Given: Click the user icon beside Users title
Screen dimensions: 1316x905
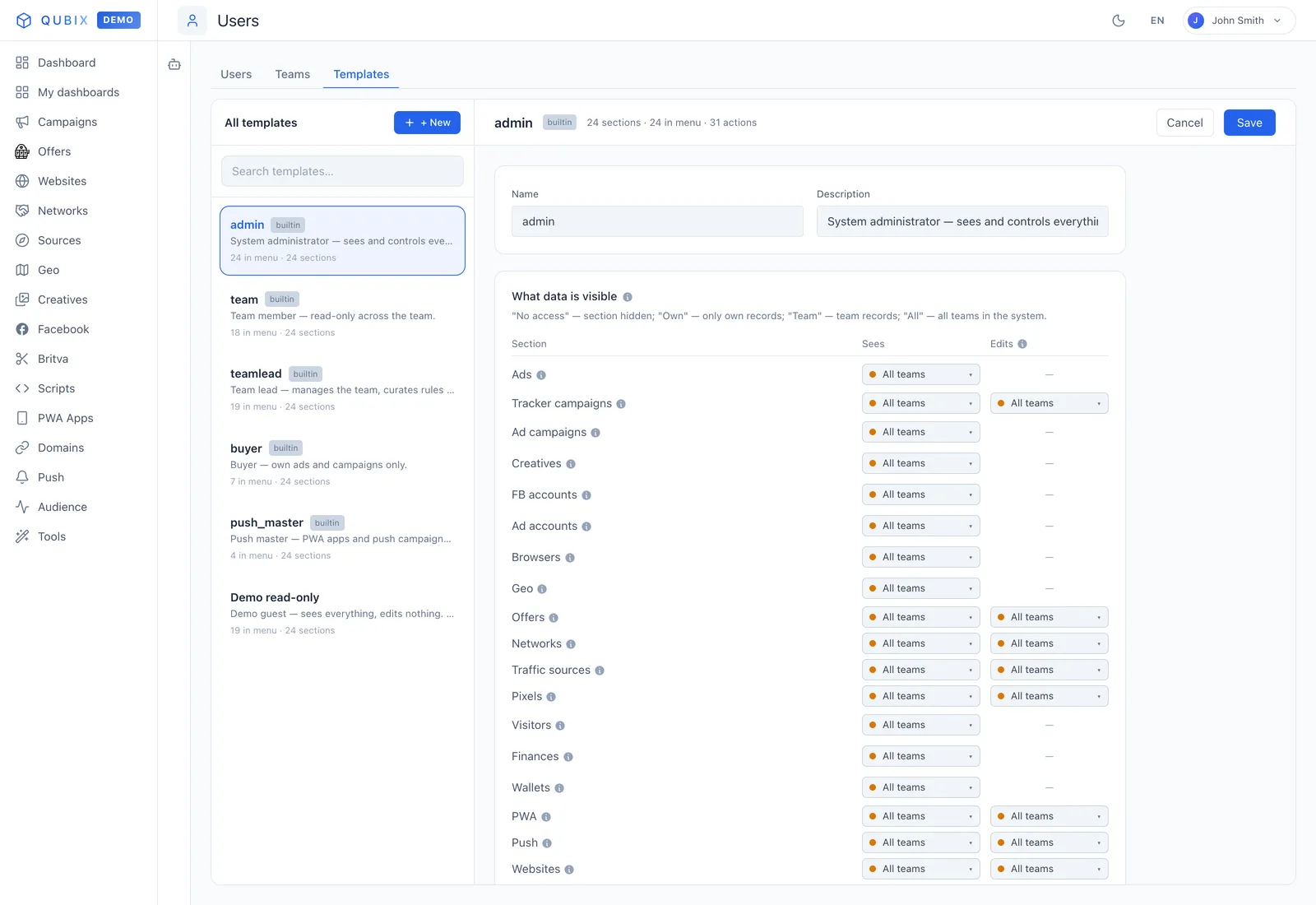Looking at the screenshot, I should 192,21.
